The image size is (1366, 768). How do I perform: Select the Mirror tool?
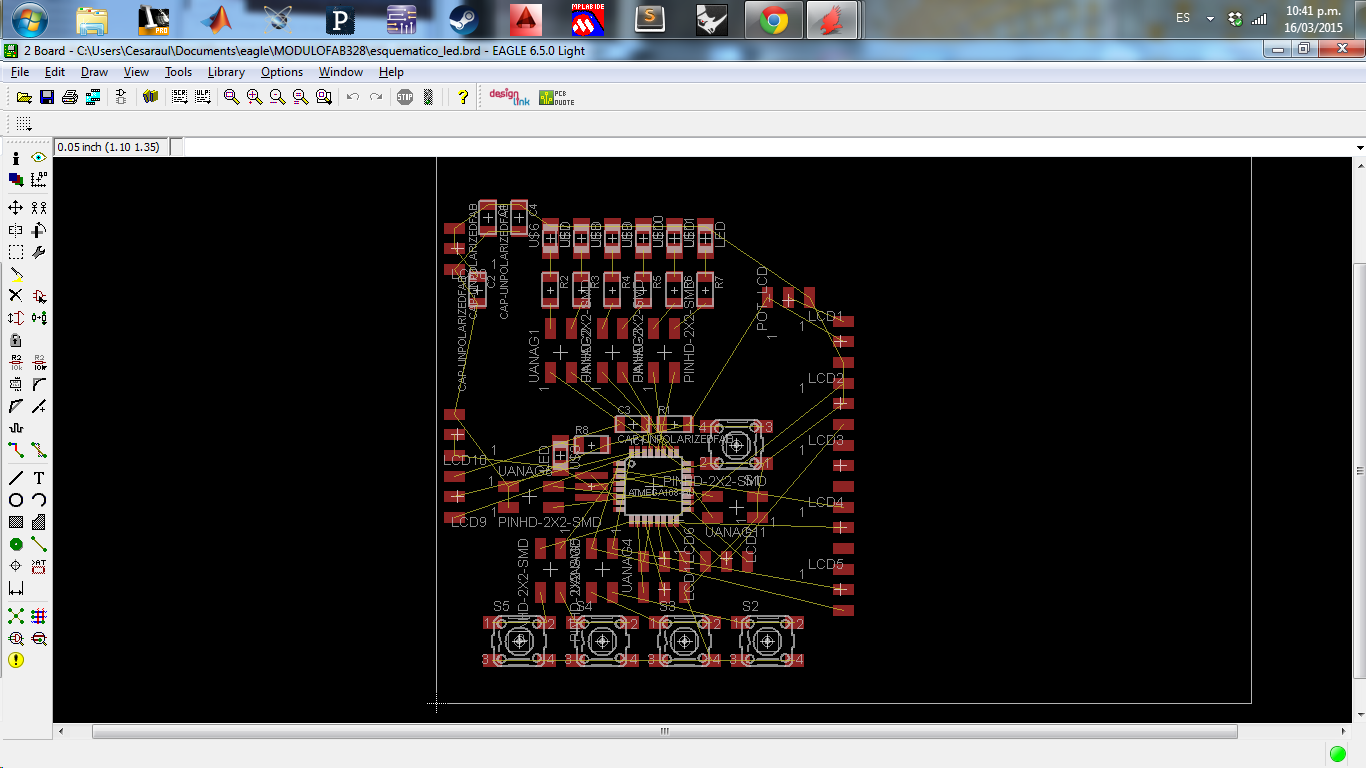point(16,230)
